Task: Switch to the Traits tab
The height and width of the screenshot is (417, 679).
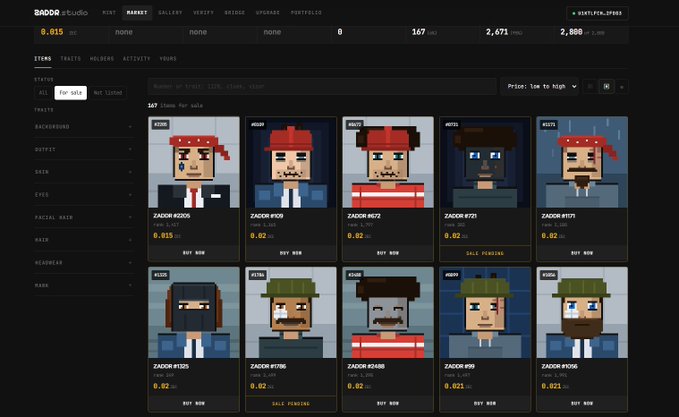Action: pos(71,58)
